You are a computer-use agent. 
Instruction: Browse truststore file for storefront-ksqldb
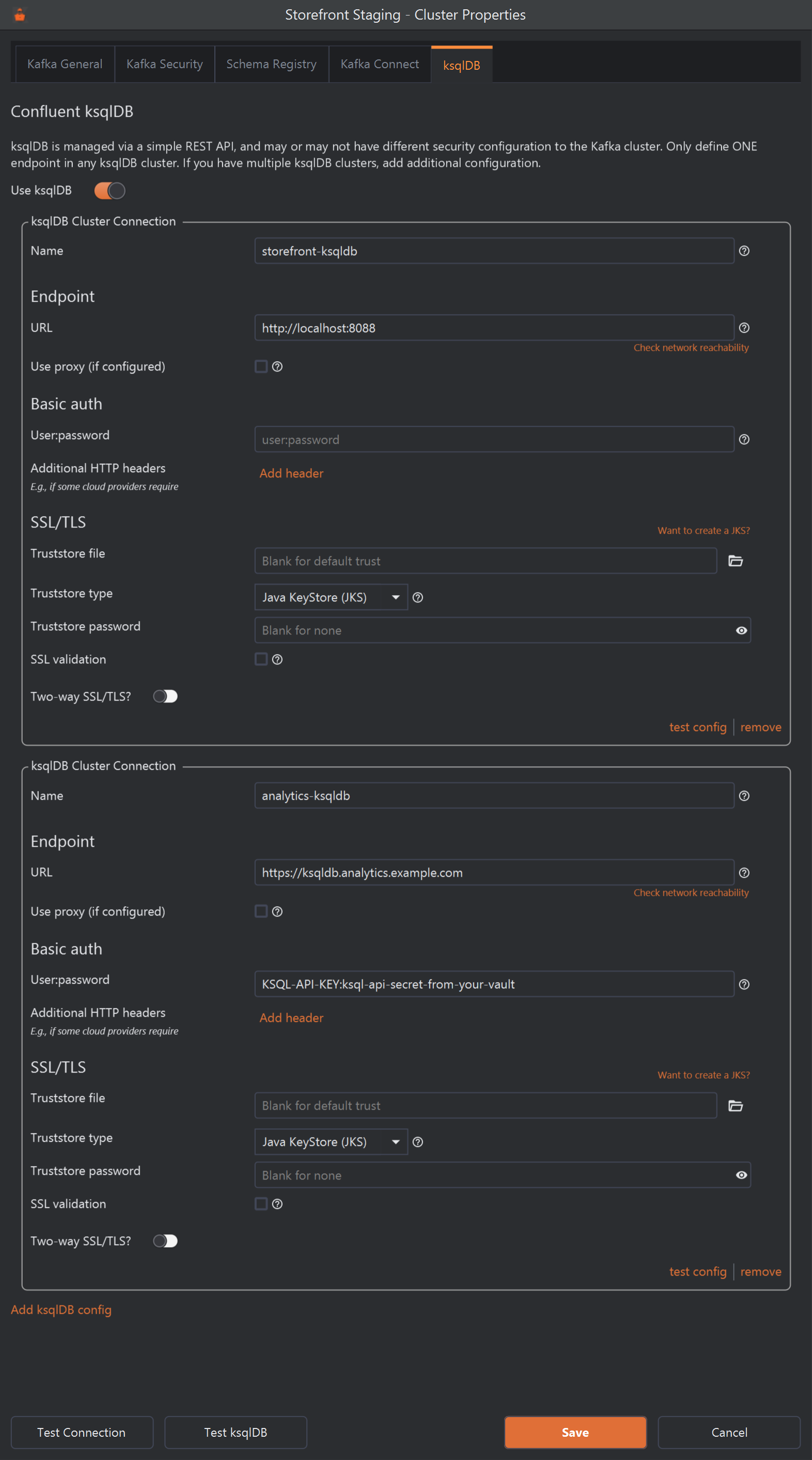[736, 561]
